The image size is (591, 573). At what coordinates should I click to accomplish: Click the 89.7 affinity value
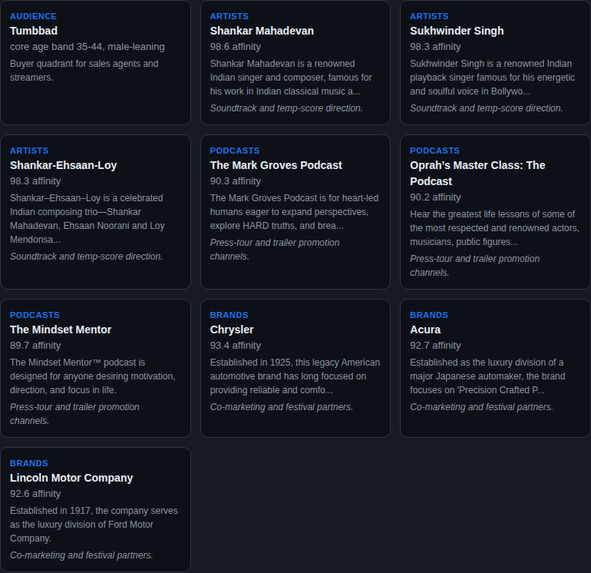[x=35, y=345]
